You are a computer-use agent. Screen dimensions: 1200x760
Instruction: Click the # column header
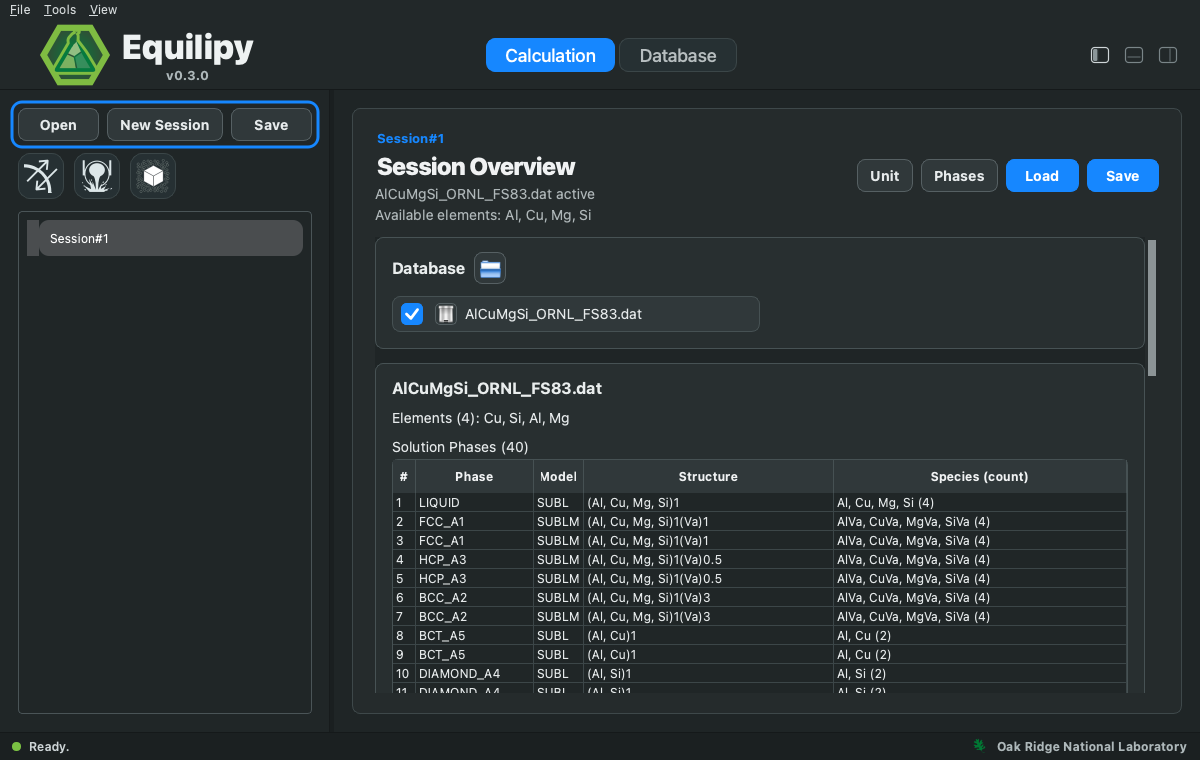click(404, 476)
